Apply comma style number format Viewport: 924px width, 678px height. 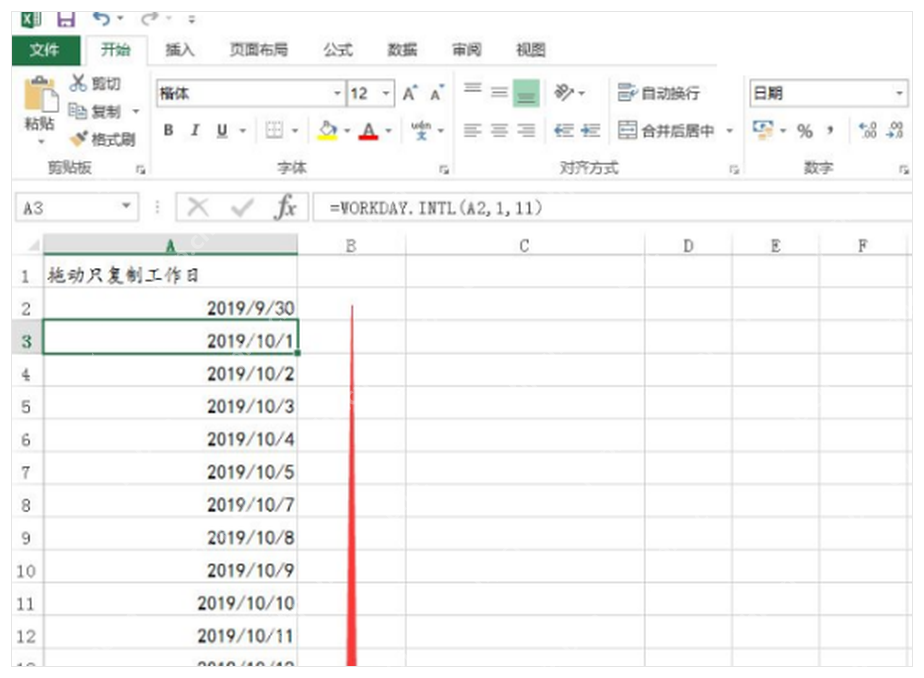[831, 130]
